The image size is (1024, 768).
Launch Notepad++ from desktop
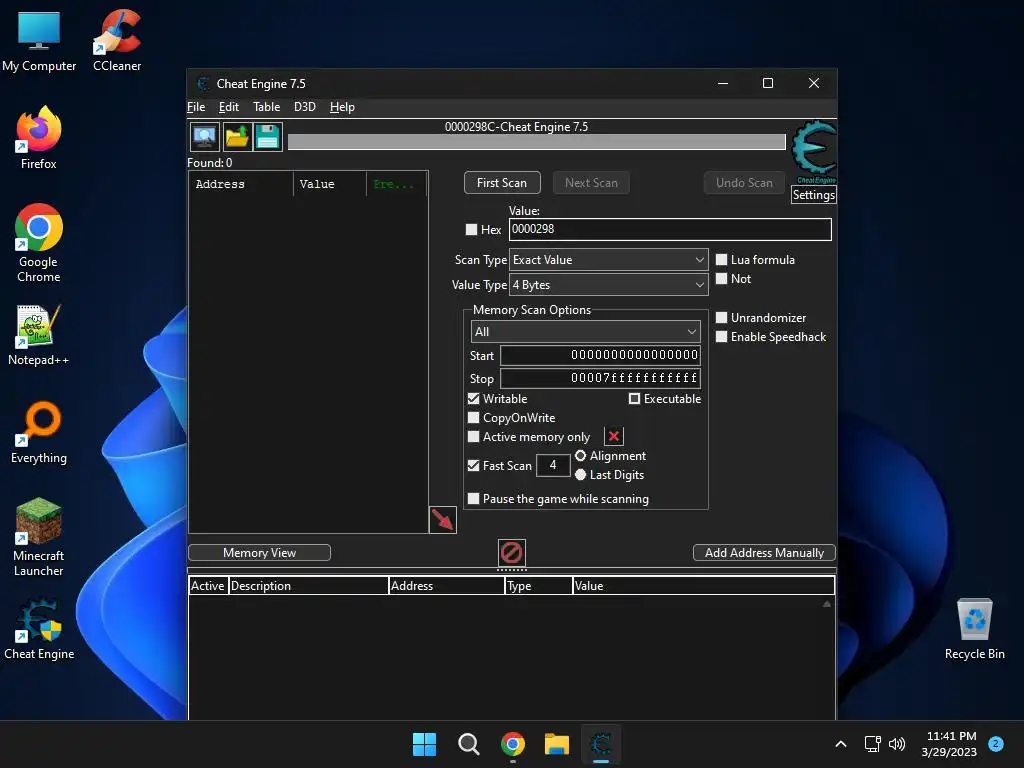[39, 334]
